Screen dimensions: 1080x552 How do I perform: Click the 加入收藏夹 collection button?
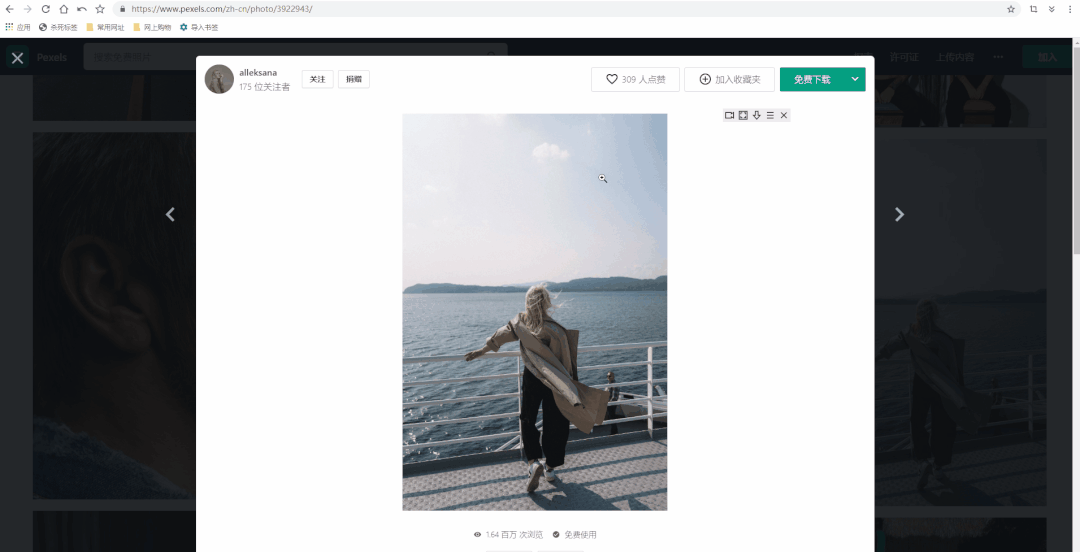729,79
